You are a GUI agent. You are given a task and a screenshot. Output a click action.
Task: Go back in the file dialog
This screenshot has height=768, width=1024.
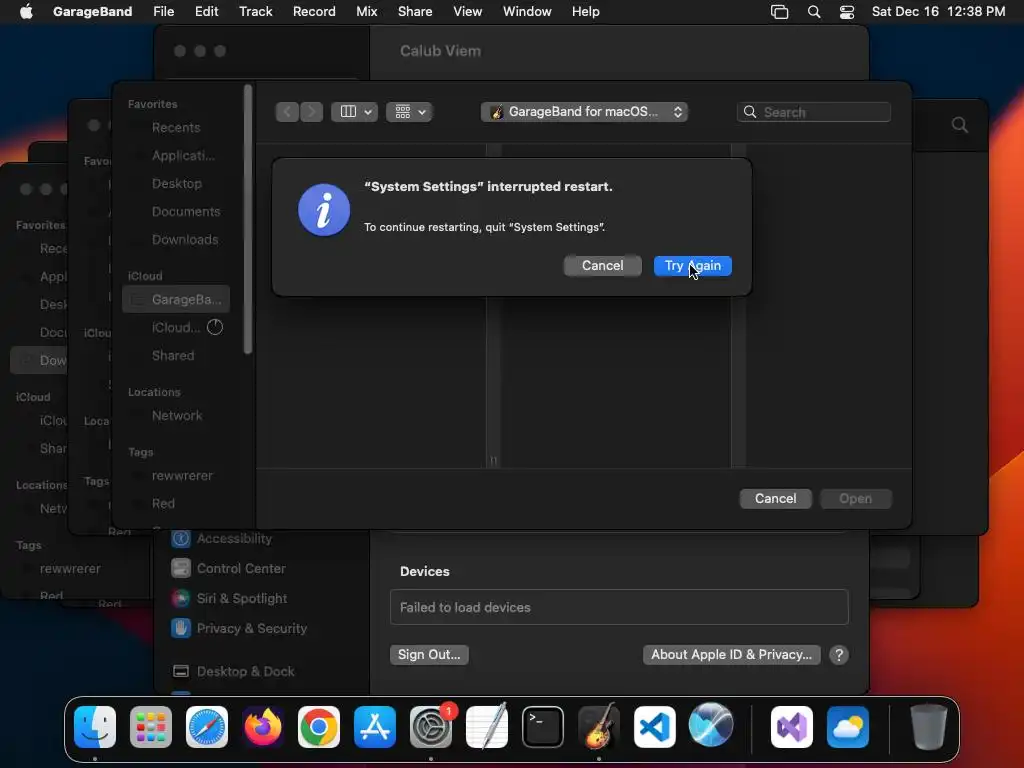(287, 112)
